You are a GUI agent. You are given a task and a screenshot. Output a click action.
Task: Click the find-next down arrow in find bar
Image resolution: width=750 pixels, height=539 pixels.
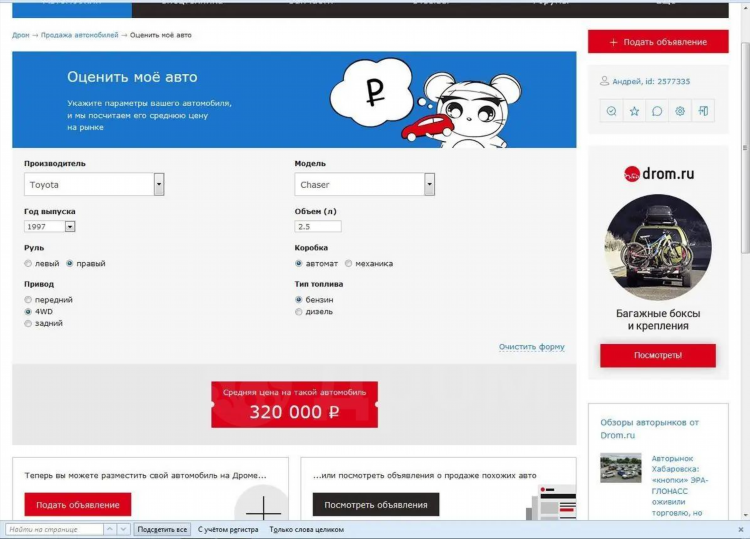point(123,529)
